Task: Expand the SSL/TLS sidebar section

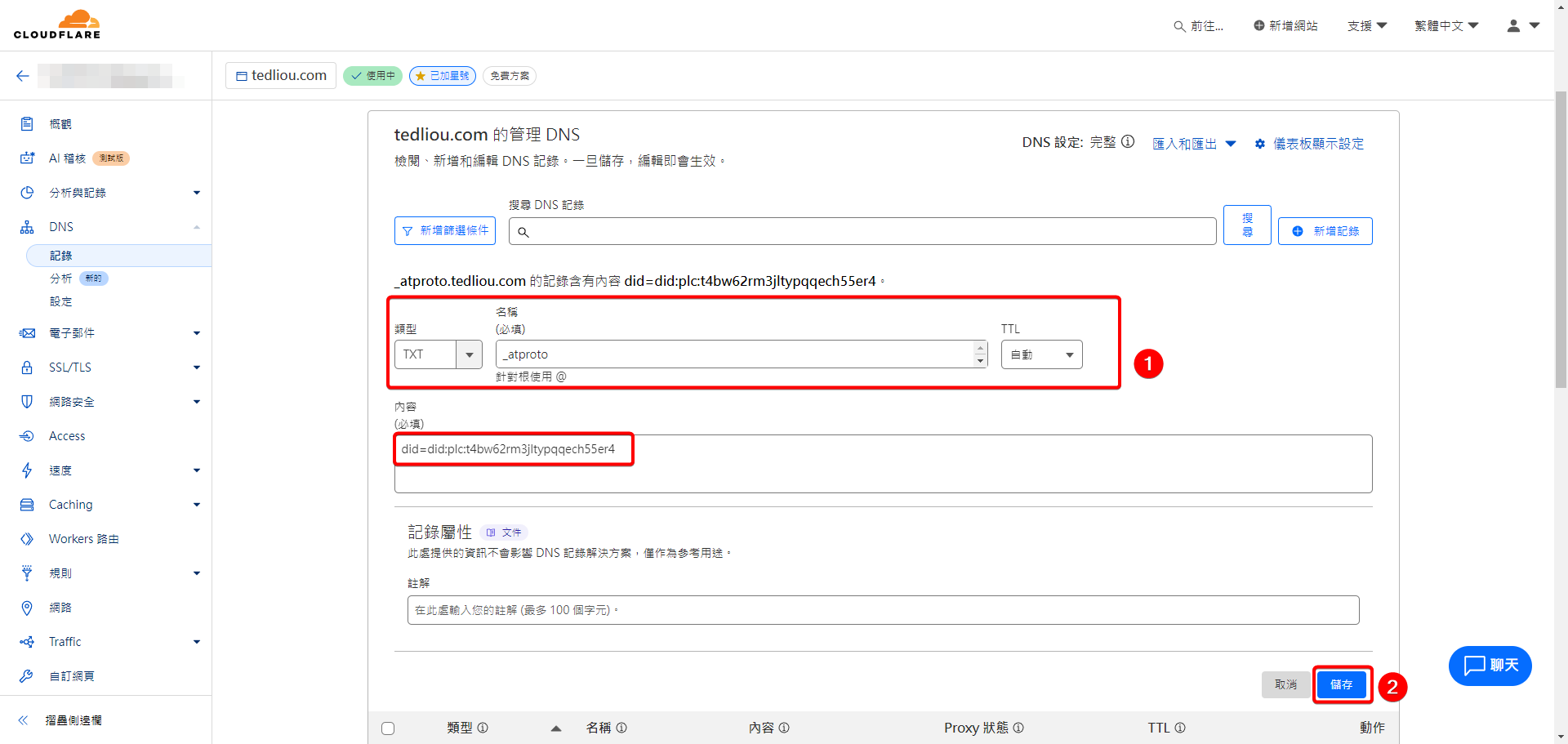Action: 109,368
